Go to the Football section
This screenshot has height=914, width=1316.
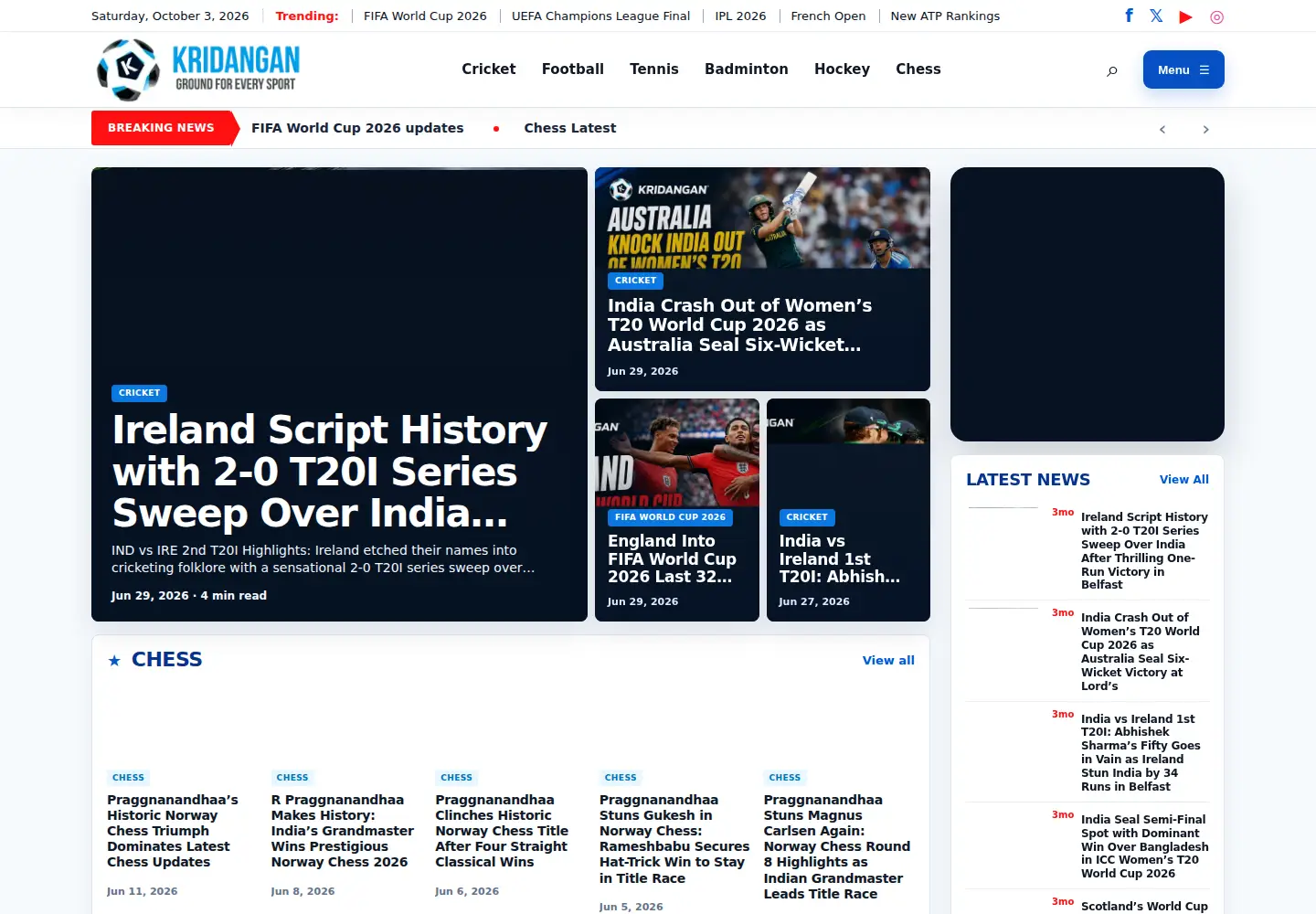(x=573, y=69)
